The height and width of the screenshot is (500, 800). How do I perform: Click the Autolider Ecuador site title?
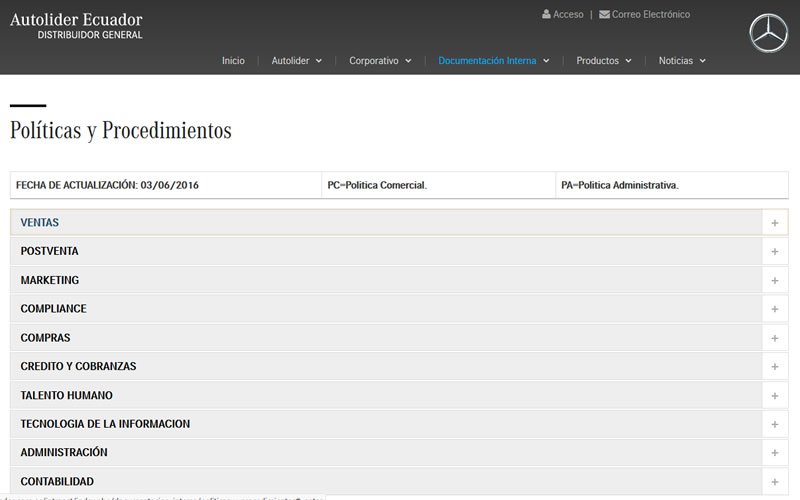76,20
